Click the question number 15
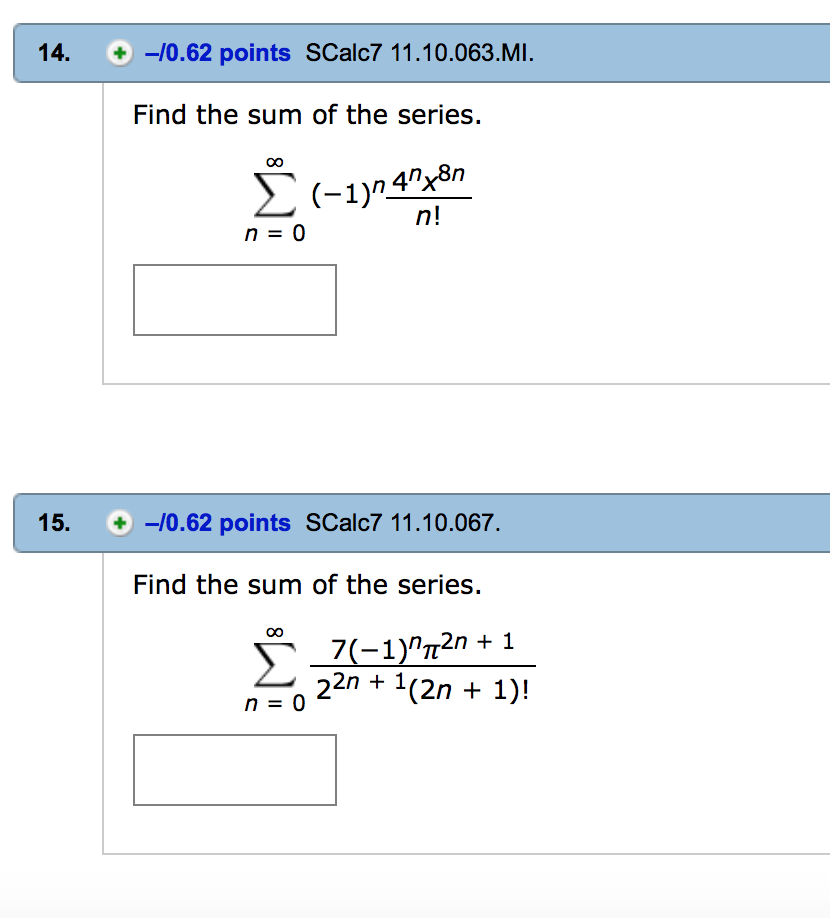 51,523
